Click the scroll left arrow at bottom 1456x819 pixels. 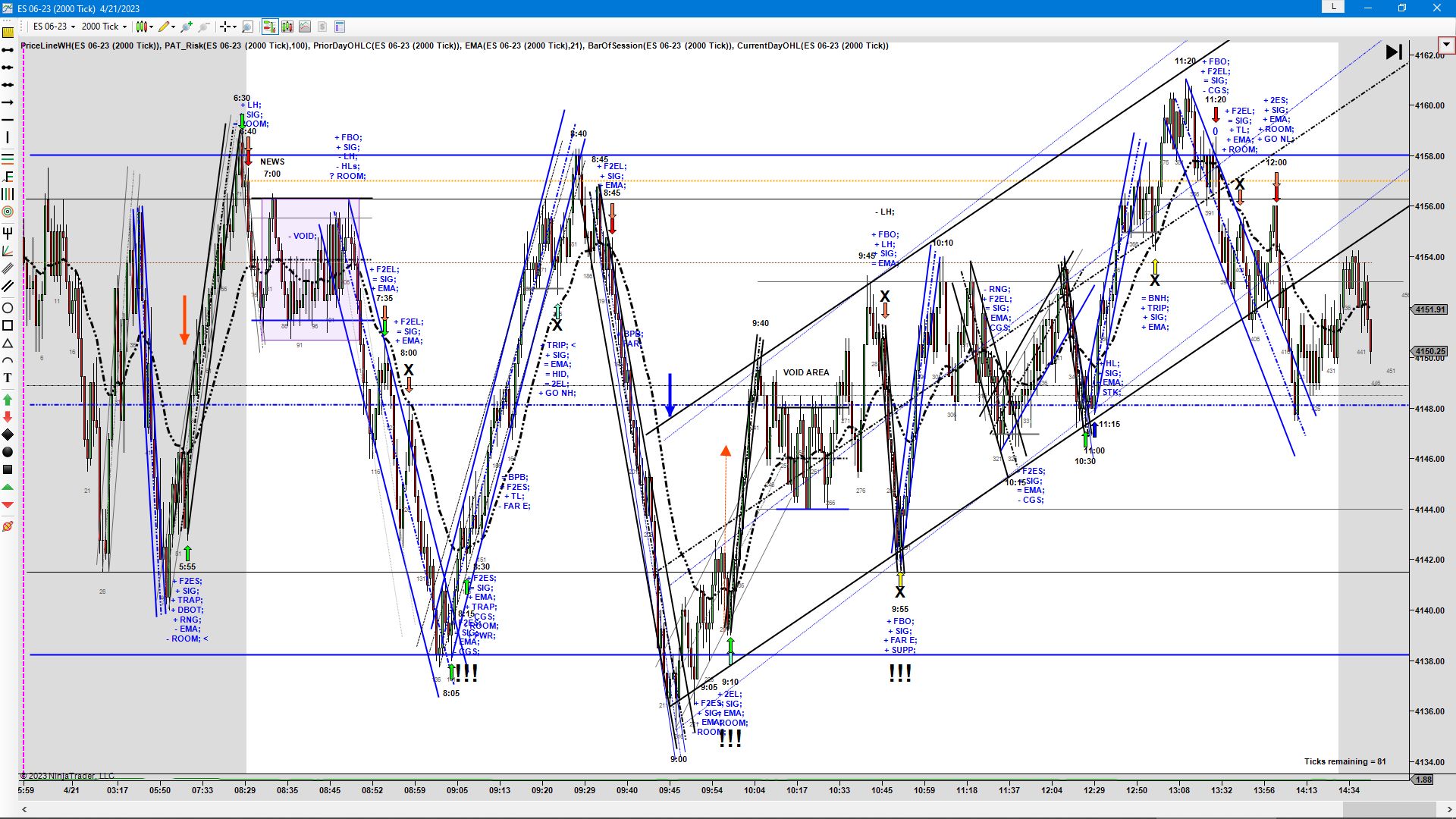click(x=24, y=809)
